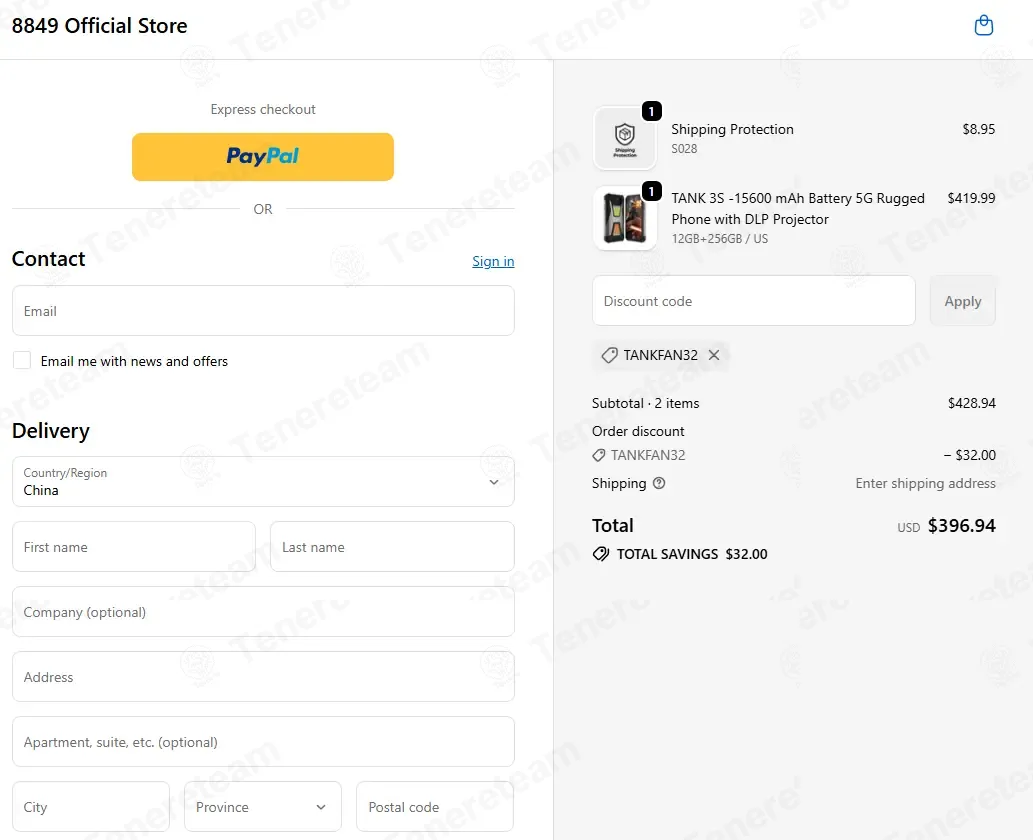Expand the Country/Region dropdown
The image size is (1033, 840).
(263, 482)
